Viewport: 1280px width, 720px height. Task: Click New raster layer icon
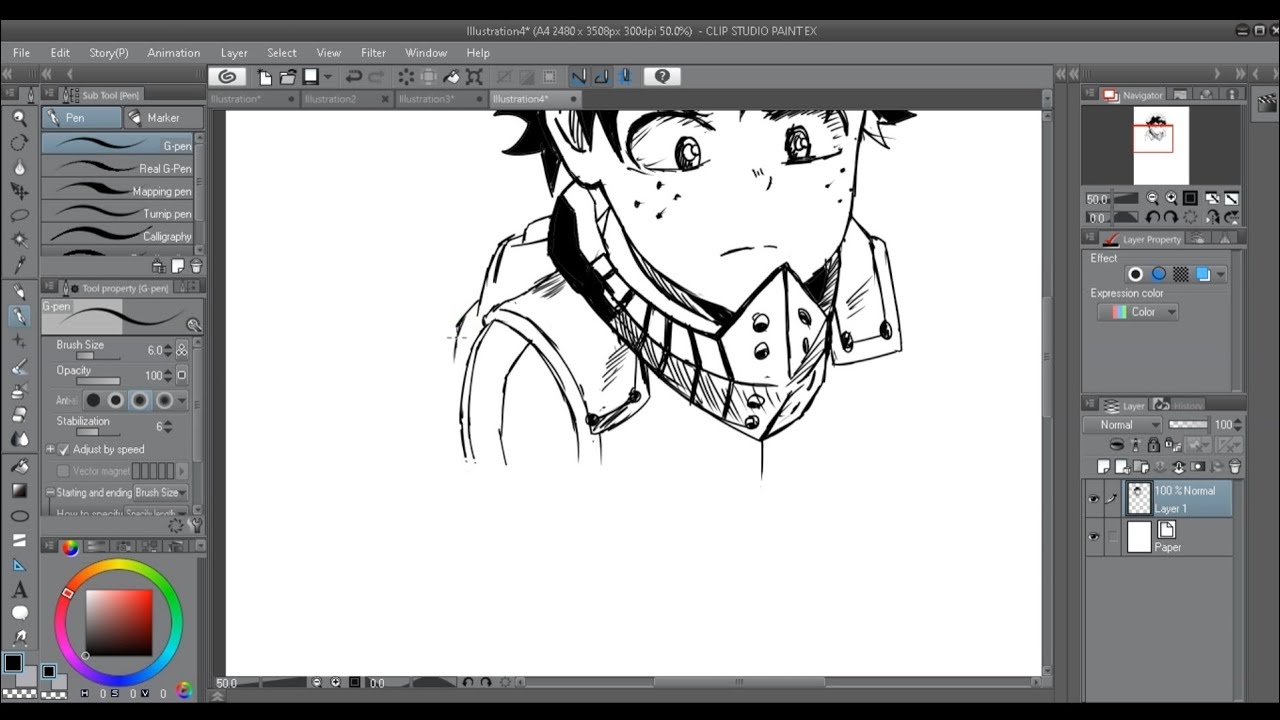click(1104, 466)
